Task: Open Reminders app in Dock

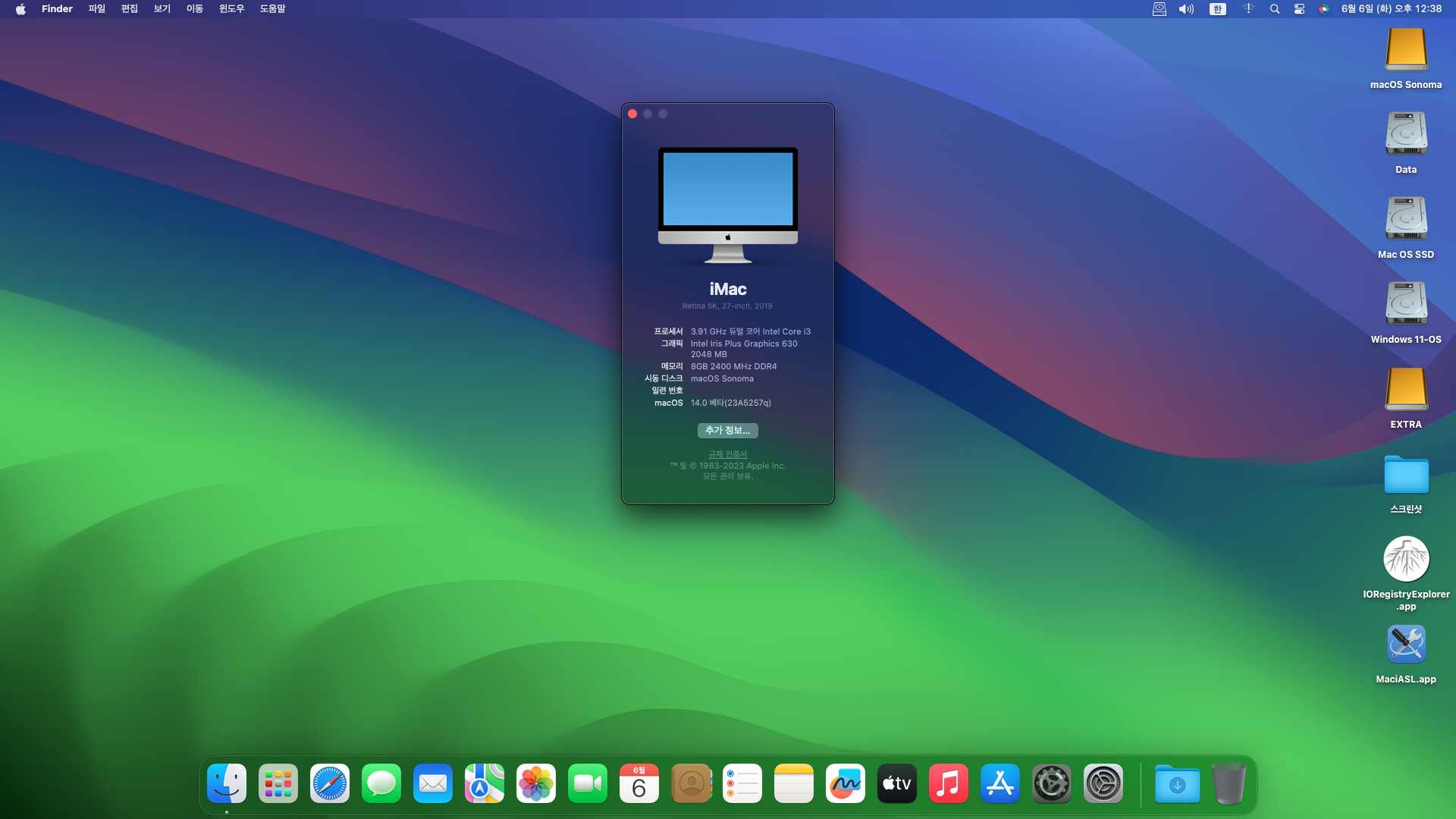Action: click(742, 783)
